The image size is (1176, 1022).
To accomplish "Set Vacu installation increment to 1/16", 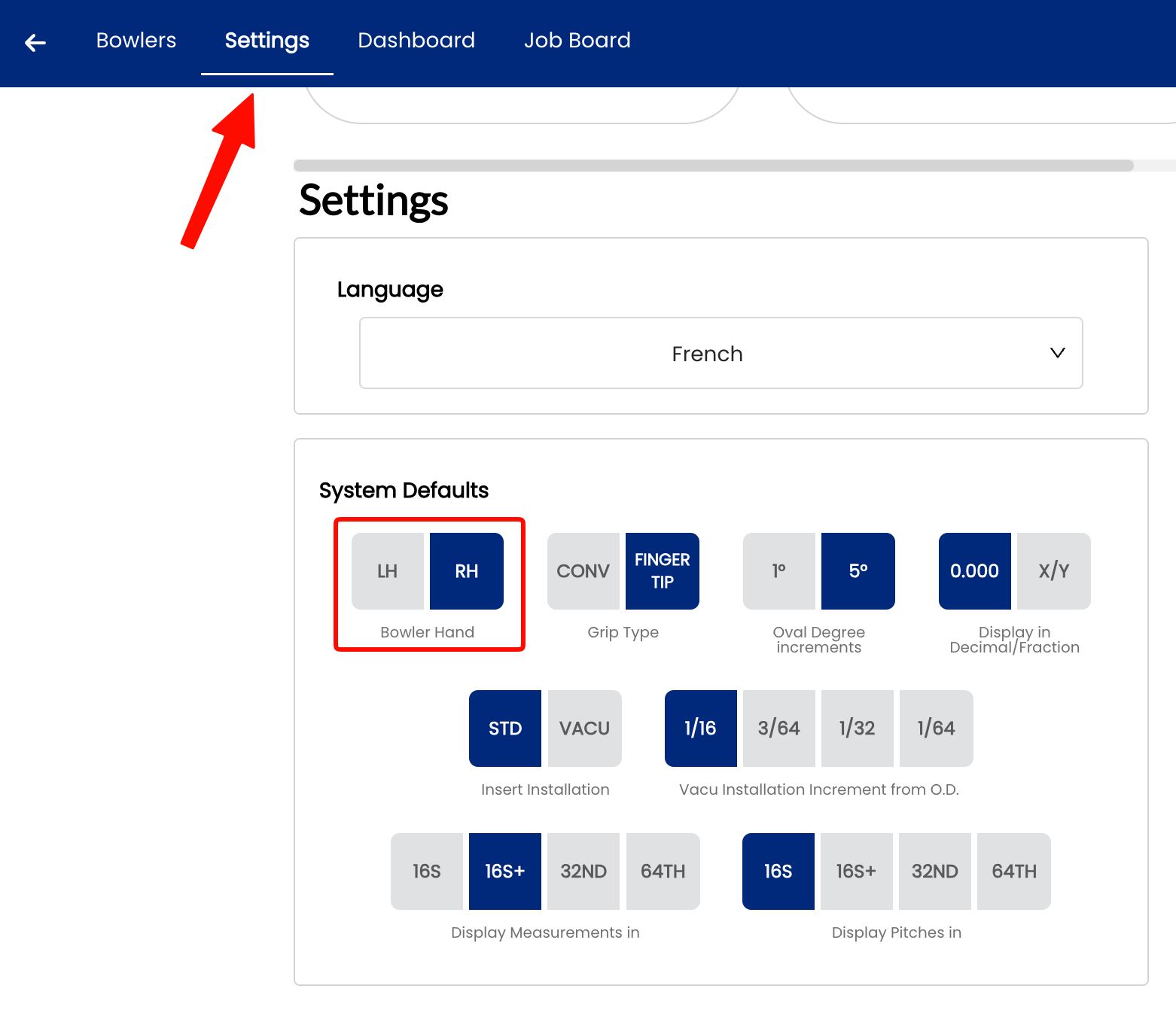I will (701, 728).
